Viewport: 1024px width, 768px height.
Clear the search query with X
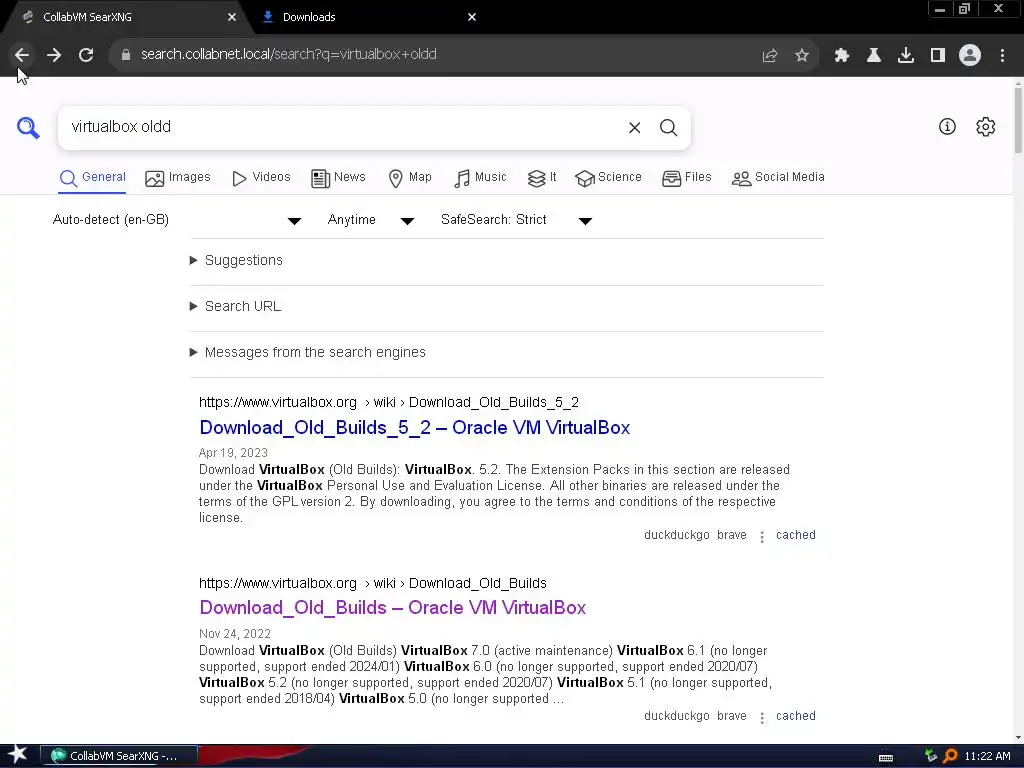coord(634,128)
